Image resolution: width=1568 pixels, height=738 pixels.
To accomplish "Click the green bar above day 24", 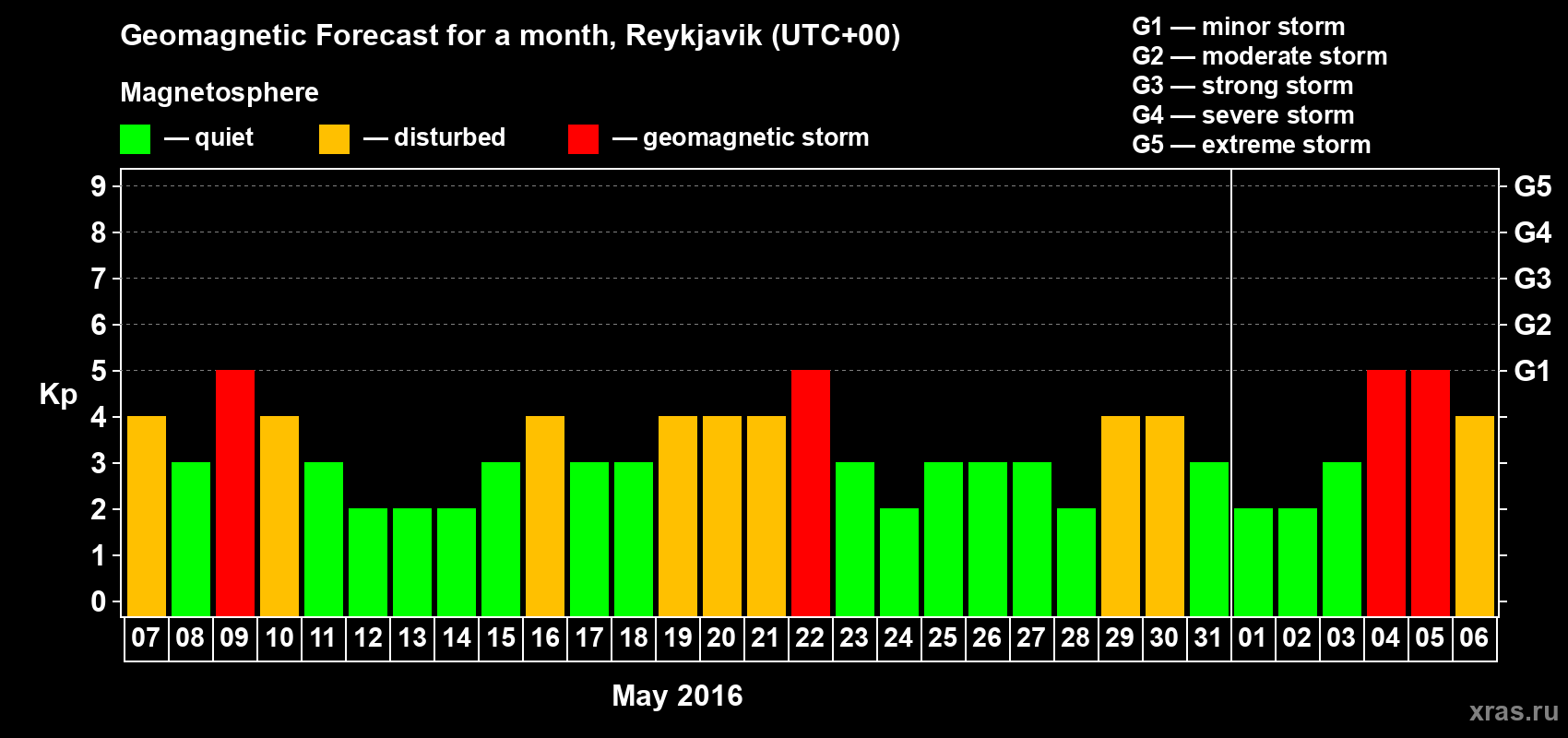I will click(899, 563).
